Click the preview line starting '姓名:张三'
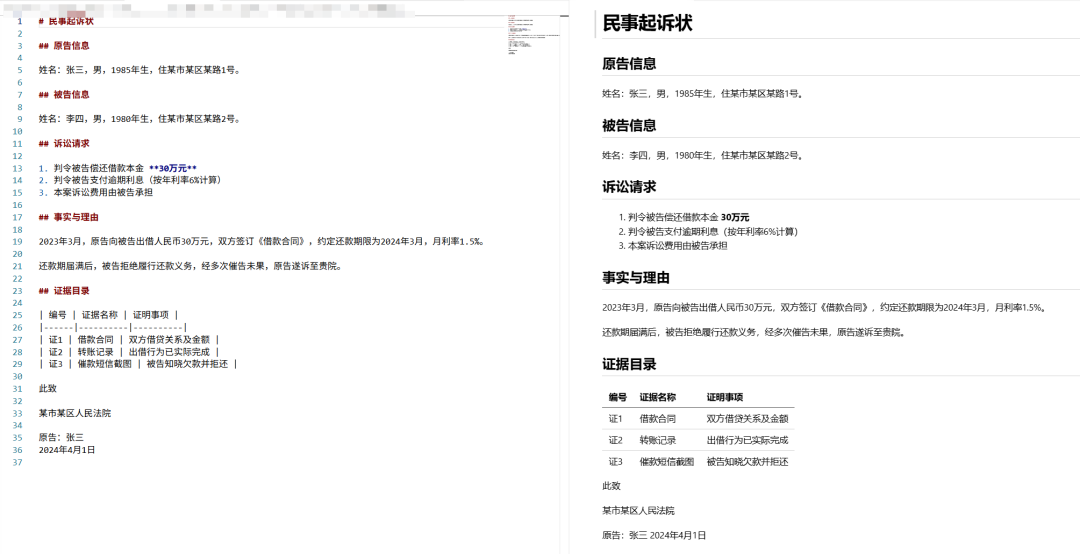The width and height of the screenshot is (1080, 554). click(x=703, y=94)
